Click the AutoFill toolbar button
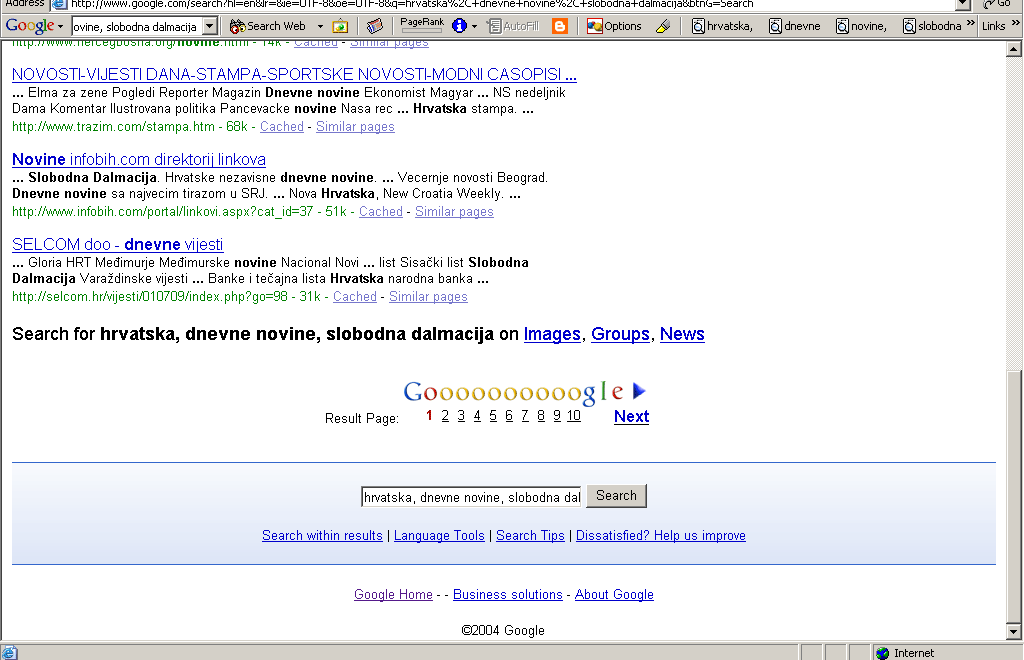Screen dimensions: 1024x660 (513, 26)
